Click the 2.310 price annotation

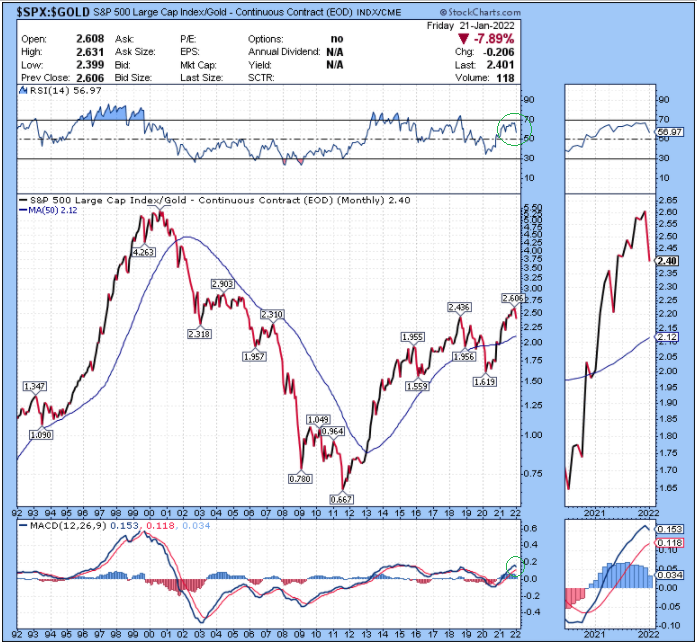tap(272, 315)
